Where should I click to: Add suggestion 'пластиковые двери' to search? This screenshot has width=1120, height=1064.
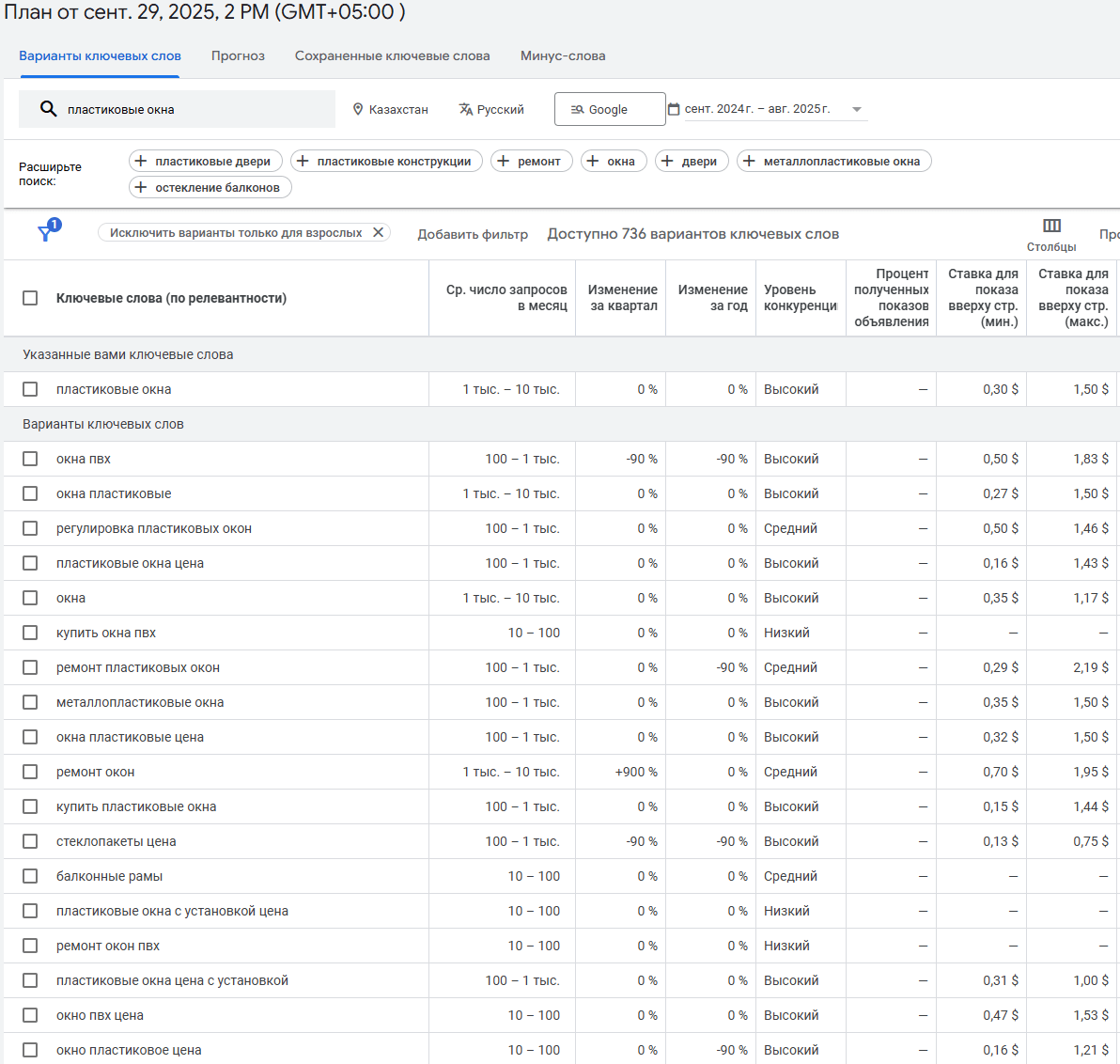tap(206, 161)
